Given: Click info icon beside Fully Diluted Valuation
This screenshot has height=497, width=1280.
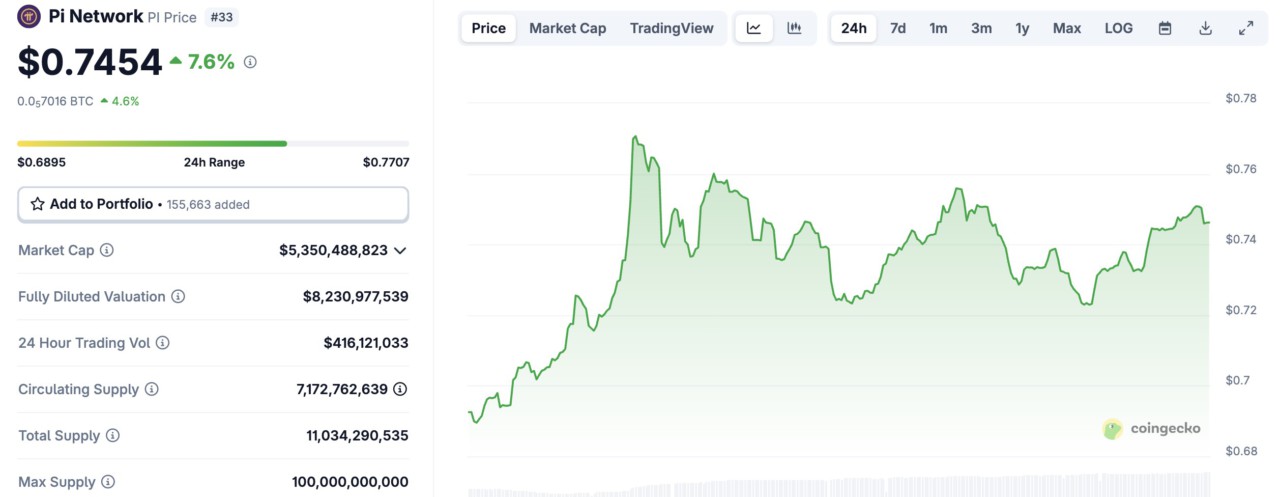Looking at the screenshot, I should click(178, 297).
